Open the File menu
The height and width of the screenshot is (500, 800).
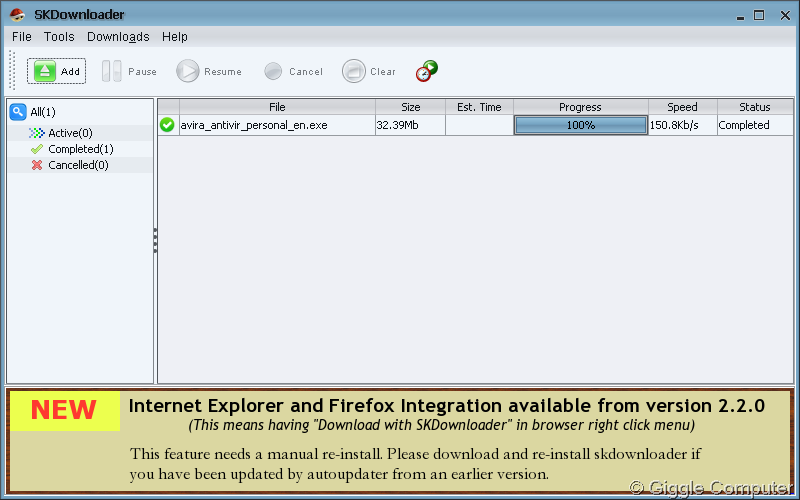pyautogui.click(x=22, y=37)
